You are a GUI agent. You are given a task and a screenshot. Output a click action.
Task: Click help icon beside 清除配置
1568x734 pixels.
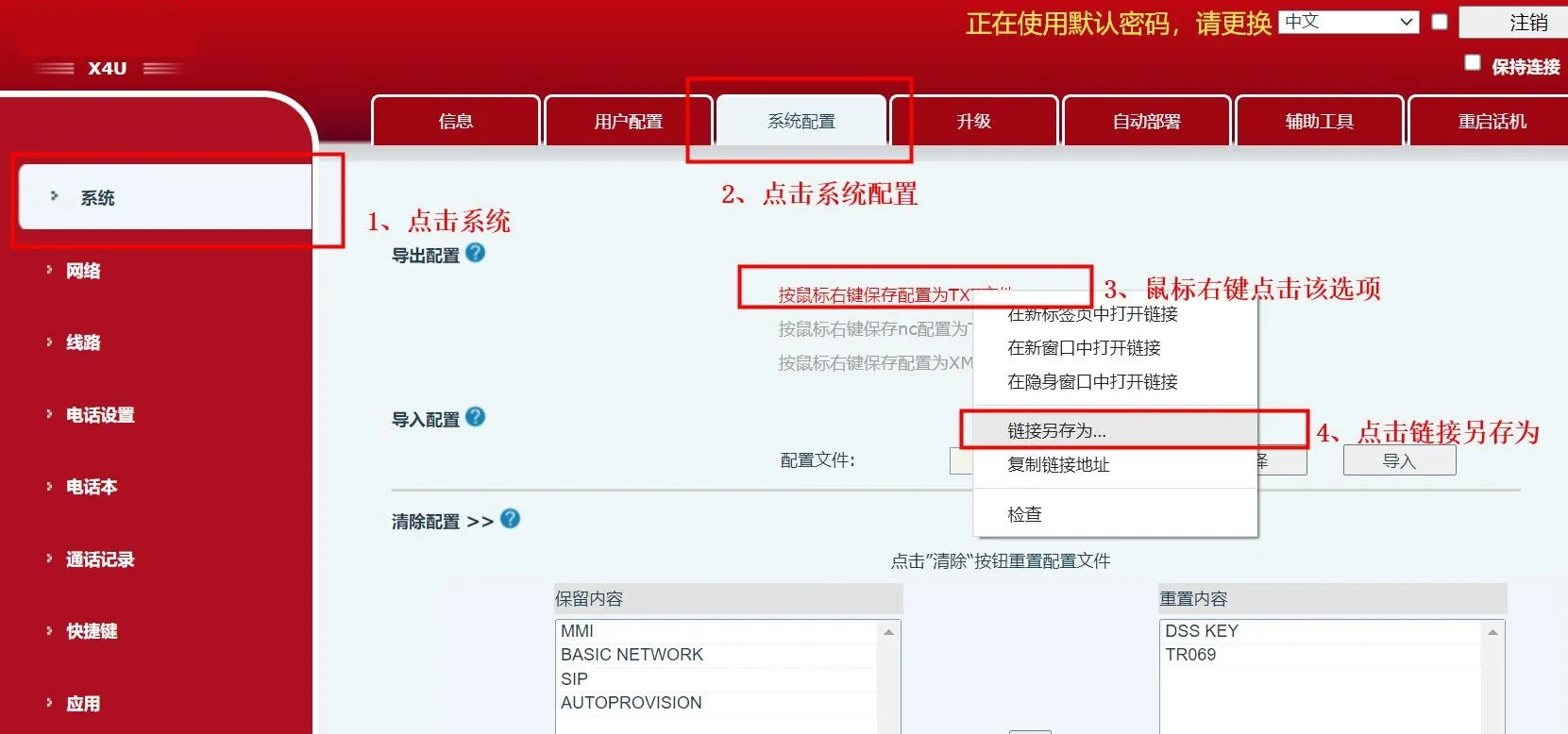510,519
